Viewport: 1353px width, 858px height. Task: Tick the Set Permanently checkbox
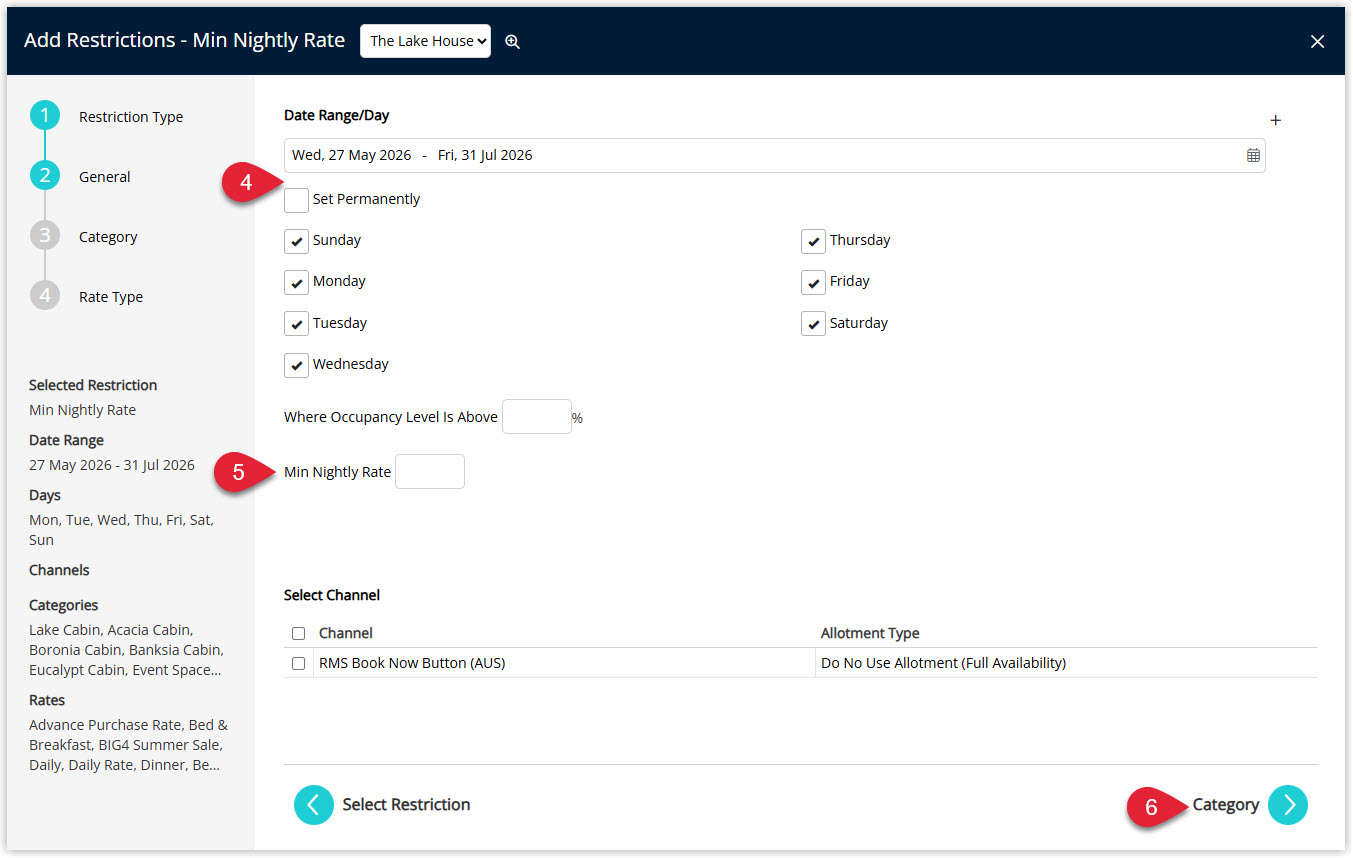point(296,200)
